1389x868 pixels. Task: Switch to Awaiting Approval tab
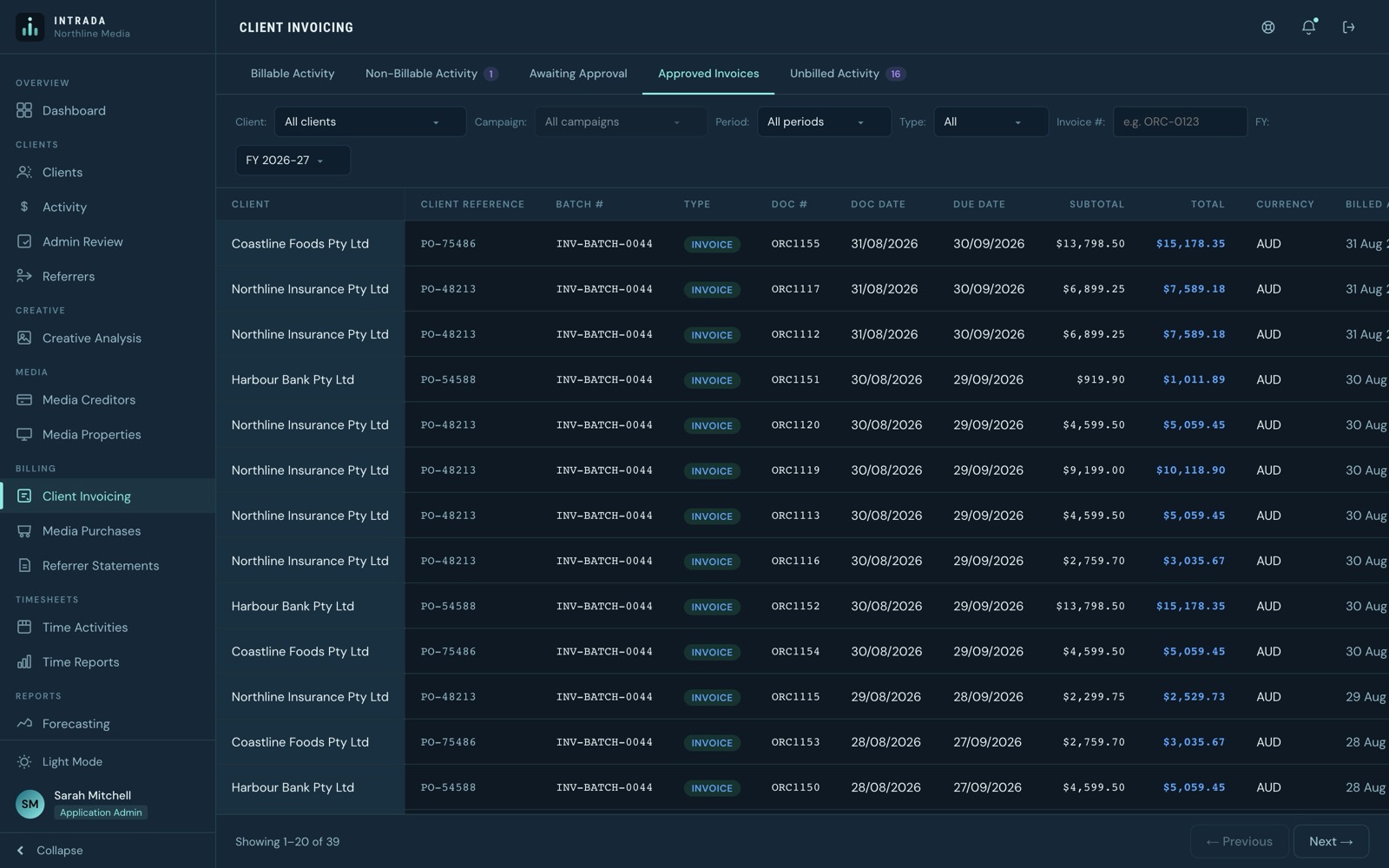point(578,74)
